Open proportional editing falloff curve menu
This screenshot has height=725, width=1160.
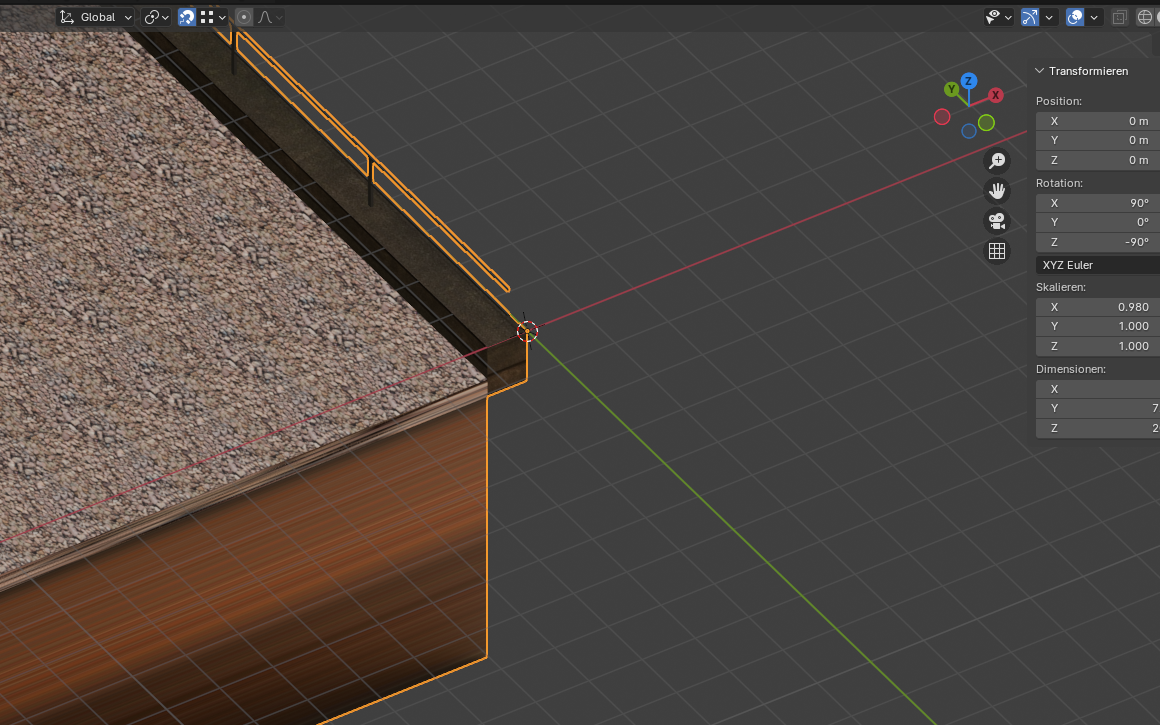coord(270,17)
